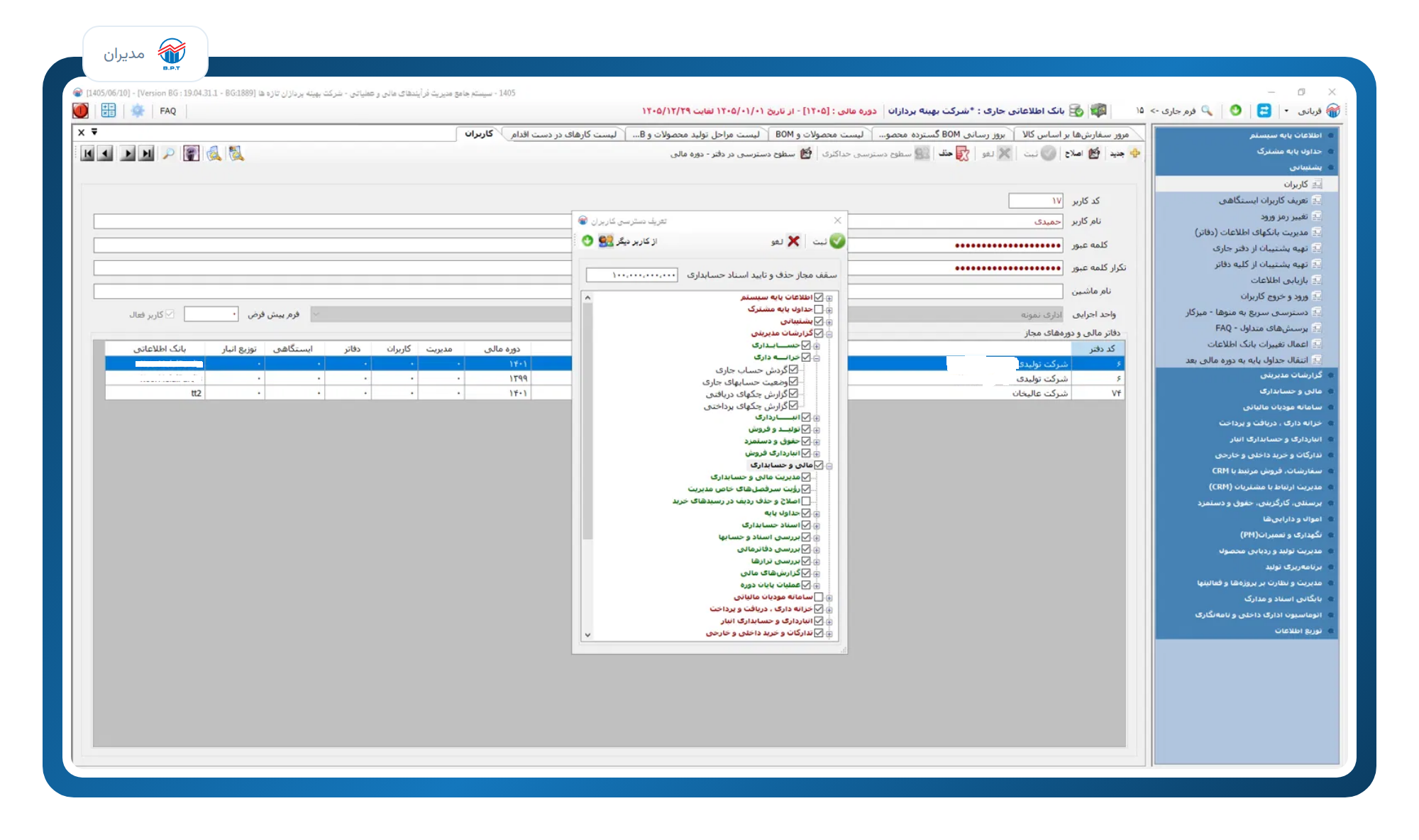Screen dimensions: 1419x840
Task: Toggle سامانه مودیان مالیاتی checkbox in tree
Action: click(x=819, y=597)
